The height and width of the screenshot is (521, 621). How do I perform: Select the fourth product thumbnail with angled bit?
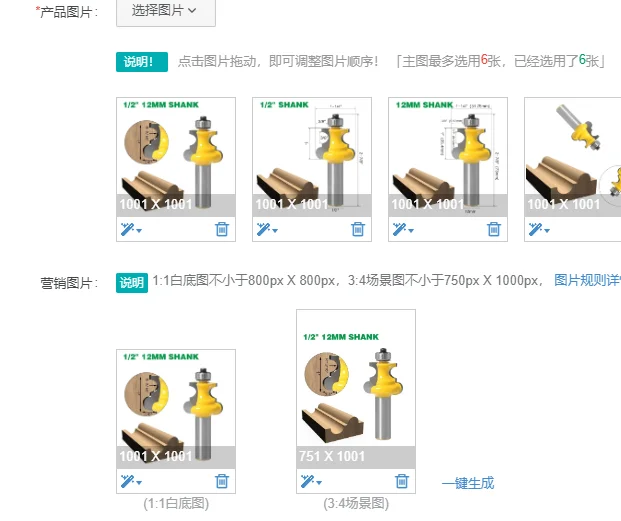[573, 157]
